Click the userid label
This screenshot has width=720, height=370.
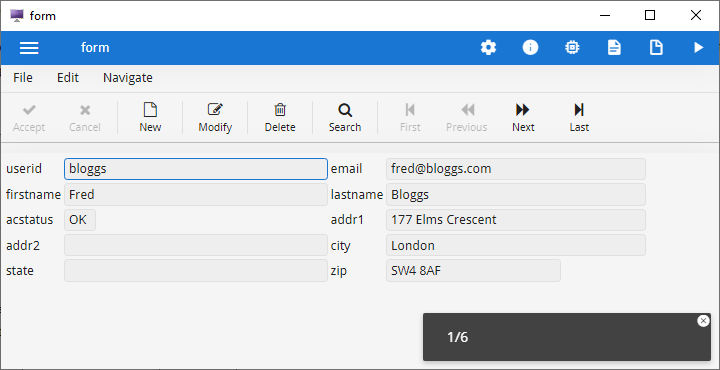[x=24, y=169]
